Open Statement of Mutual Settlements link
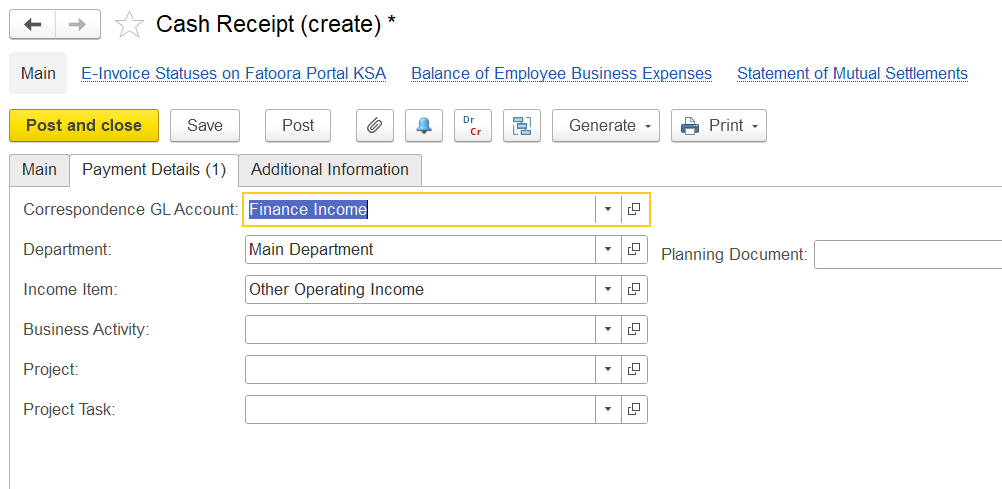 pos(852,73)
